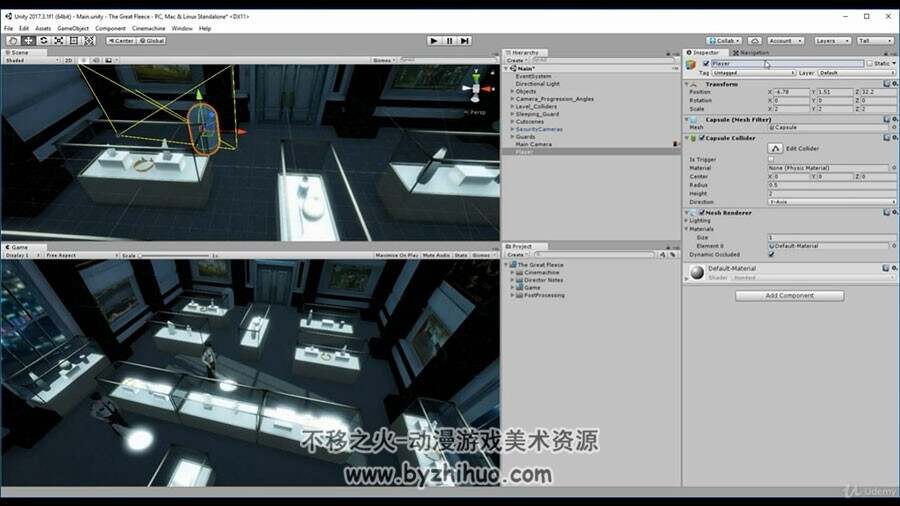Select the combined Transform tool
Screen dimensions: 900x506
tap(90, 41)
